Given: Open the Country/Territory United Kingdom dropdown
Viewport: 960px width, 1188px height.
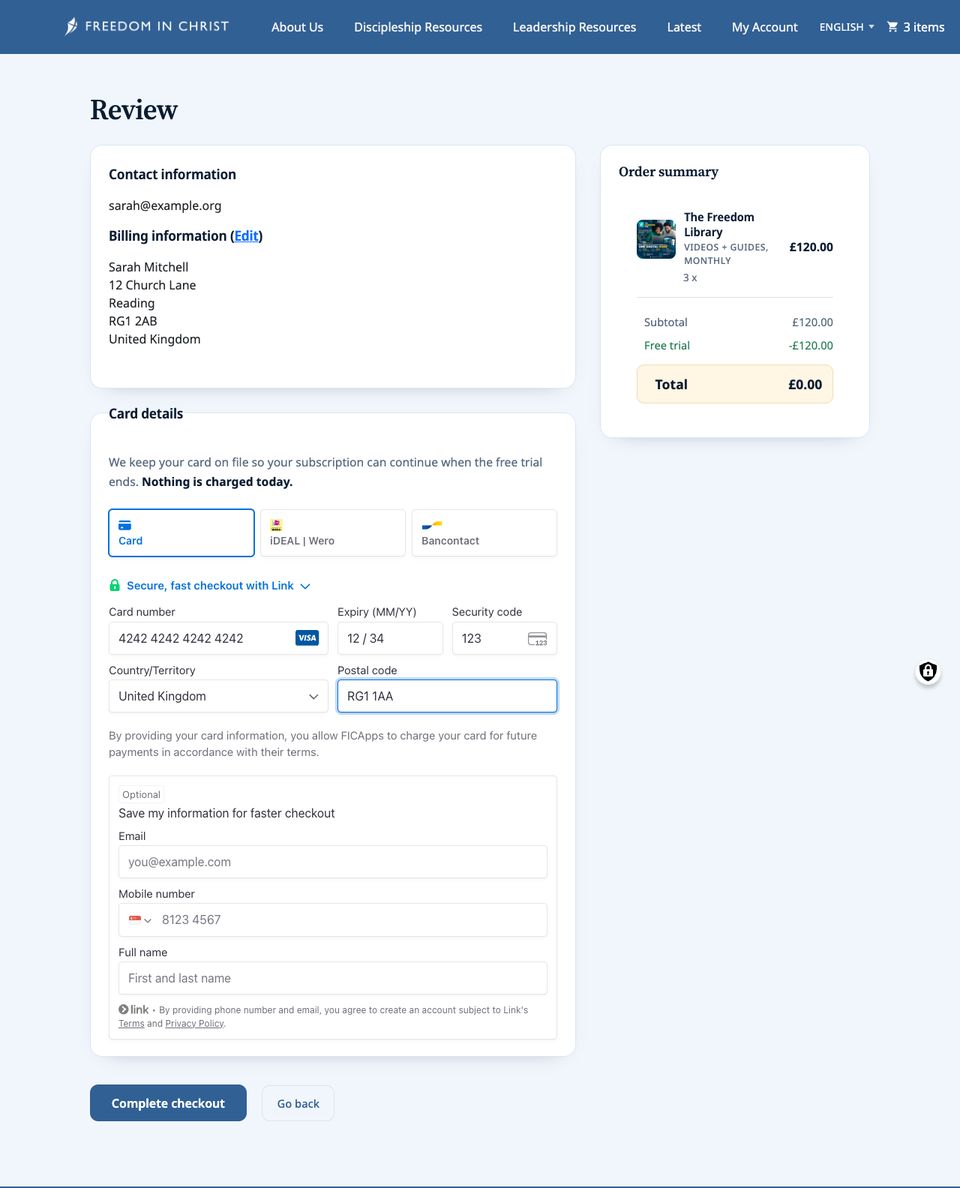Looking at the screenshot, I should click(x=218, y=696).
